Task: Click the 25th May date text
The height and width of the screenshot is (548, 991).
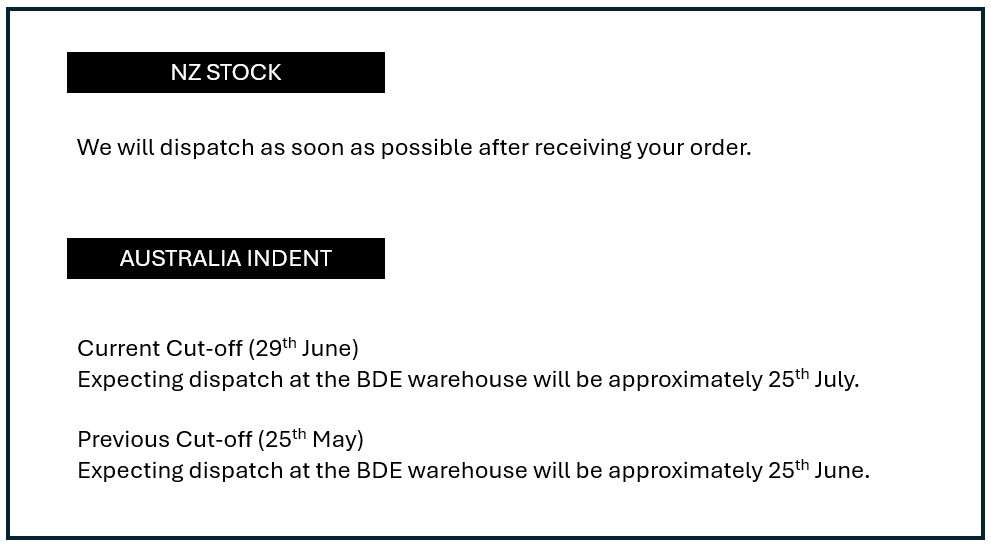Action: coord(311,439)
